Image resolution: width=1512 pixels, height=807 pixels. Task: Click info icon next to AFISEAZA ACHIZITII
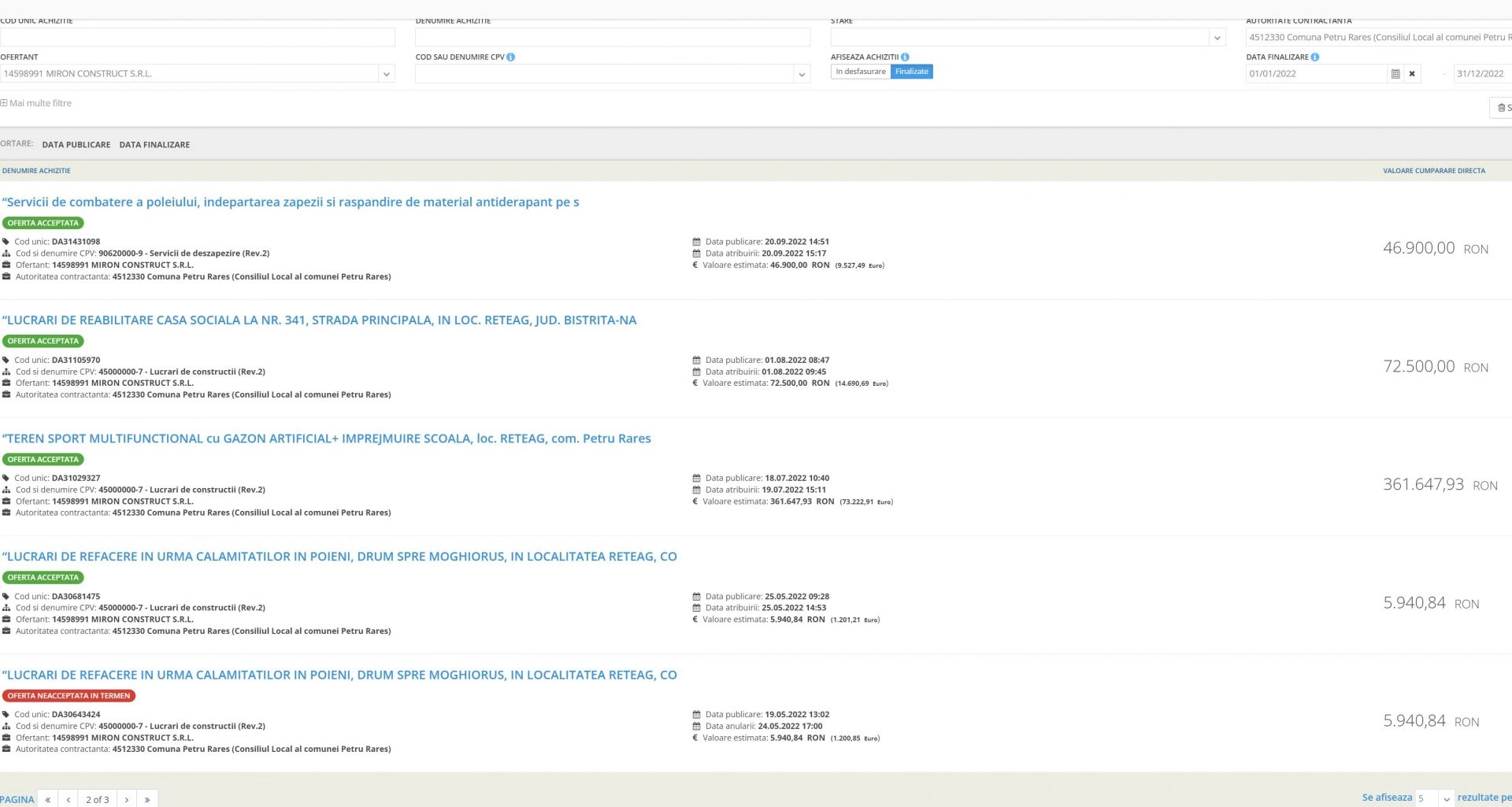(905, 57)
